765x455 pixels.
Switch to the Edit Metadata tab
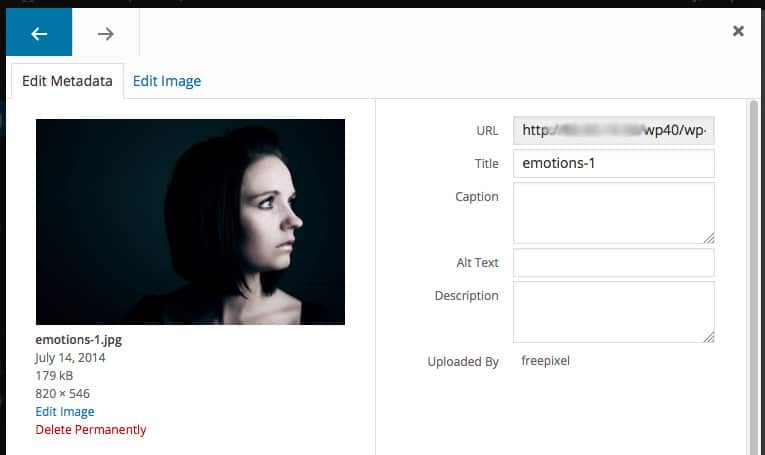pyautogui.click(x=67, y=81)
